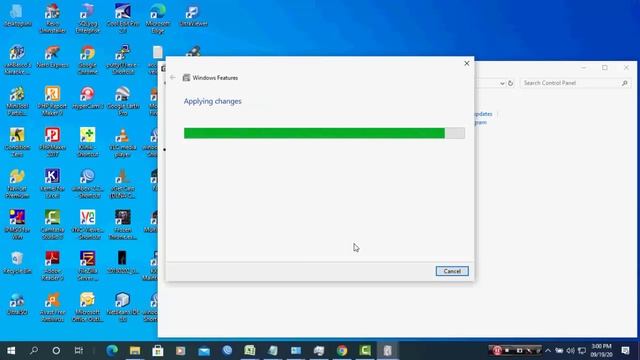Click the back arrow in Windows Features dialog
This screenshot has width=640, height=360.
[173, 78]
